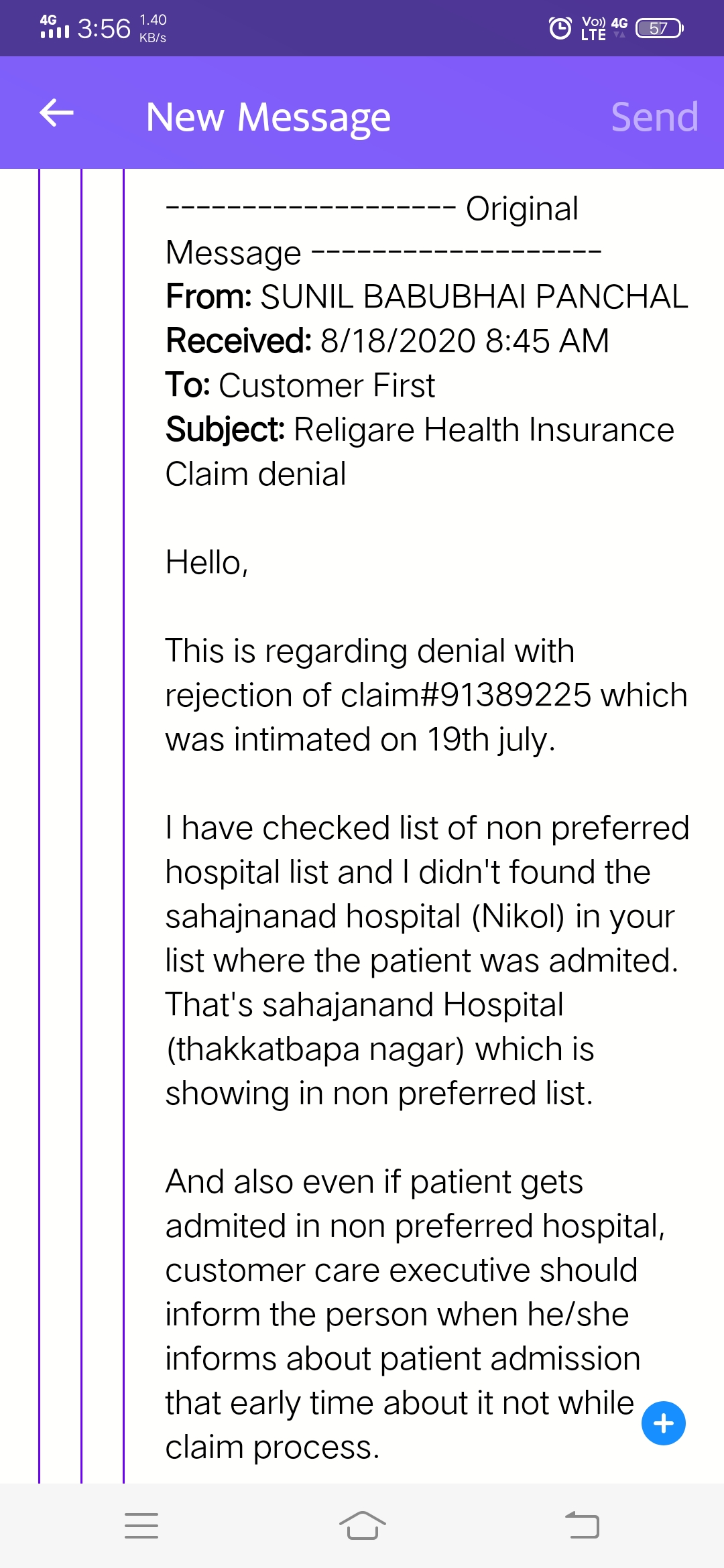Tap the back arrow in the header
724x1568 pixels.
56,113
